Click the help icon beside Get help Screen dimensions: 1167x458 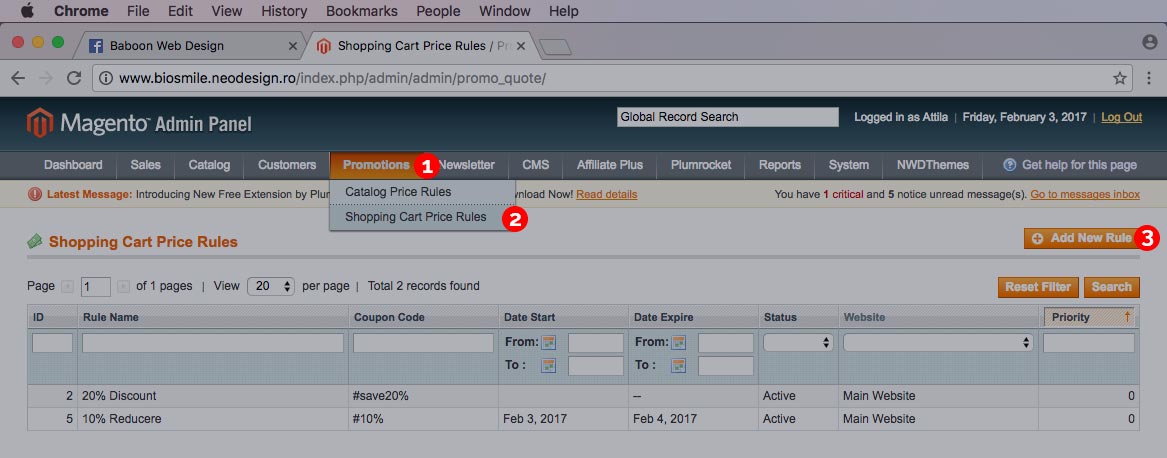pos(1010,165)
